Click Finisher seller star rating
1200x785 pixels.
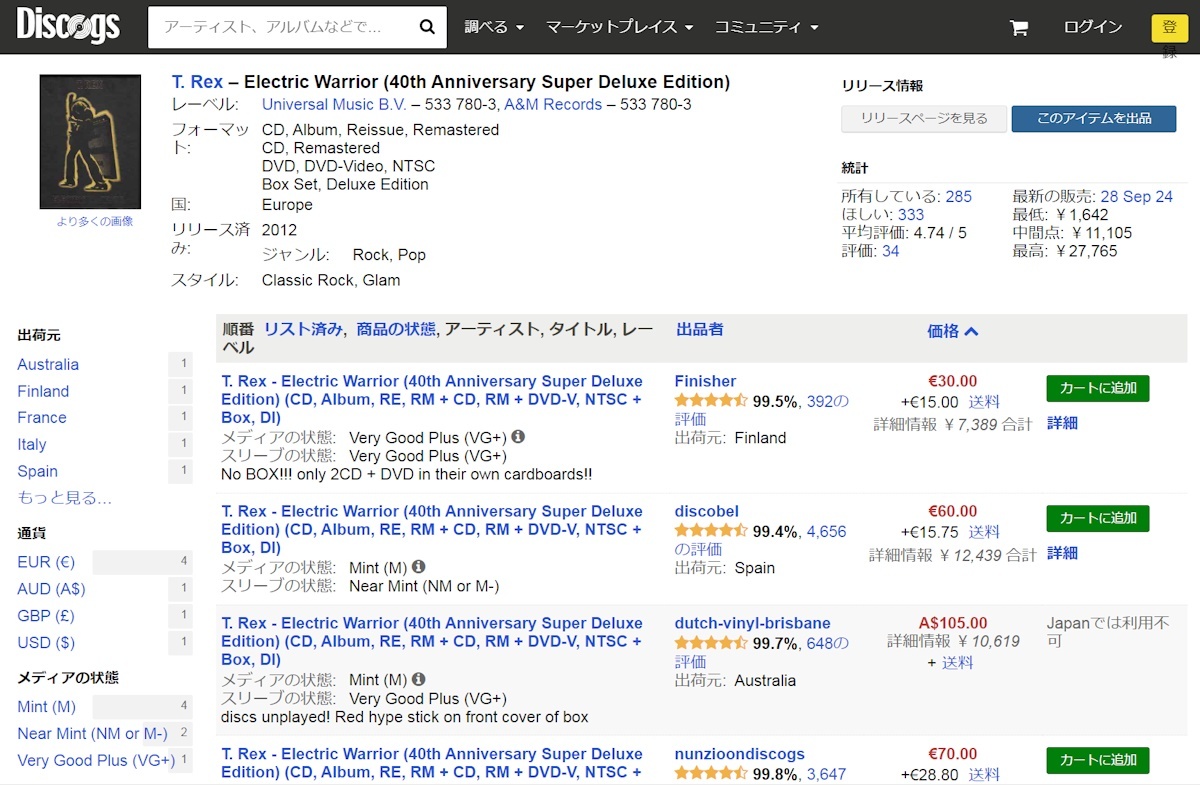[x=711, y=401]
